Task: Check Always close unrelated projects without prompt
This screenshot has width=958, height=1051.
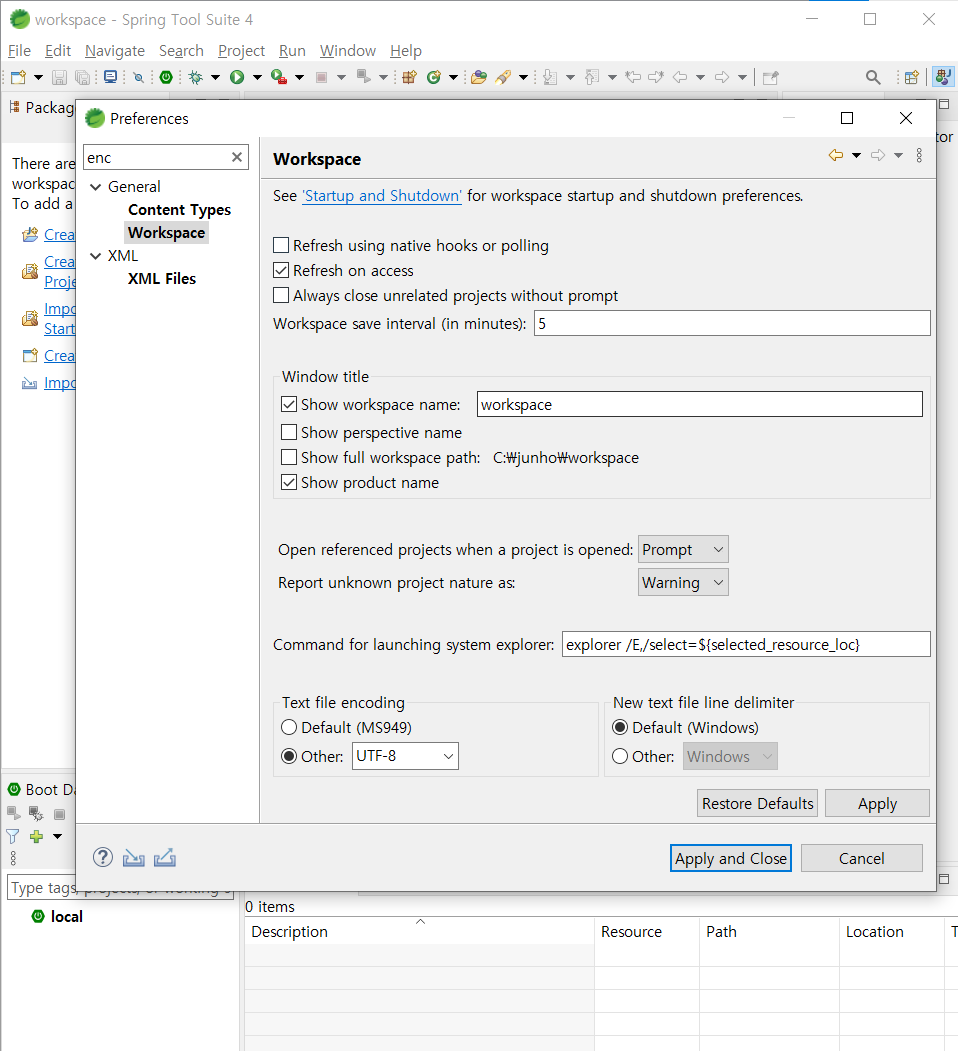Action: pos(282,295)
